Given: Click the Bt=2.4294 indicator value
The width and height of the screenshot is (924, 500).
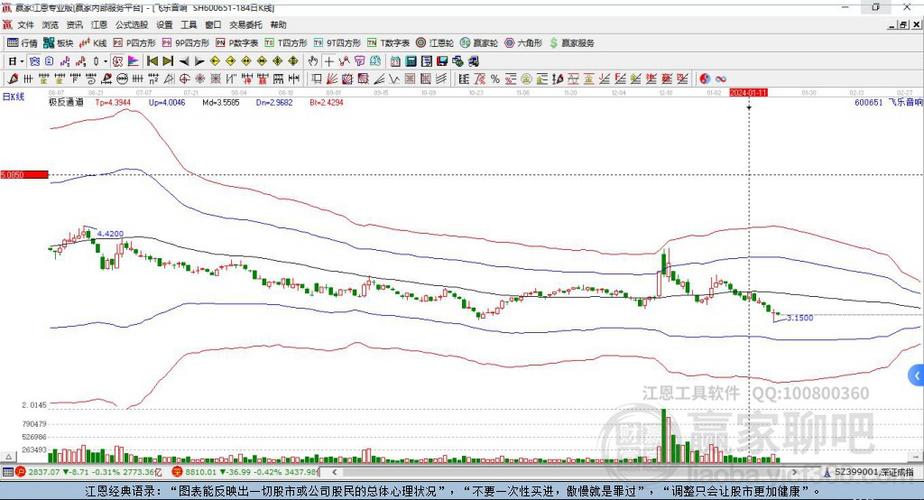Looking at the screenshot, I should pos(326,102).
